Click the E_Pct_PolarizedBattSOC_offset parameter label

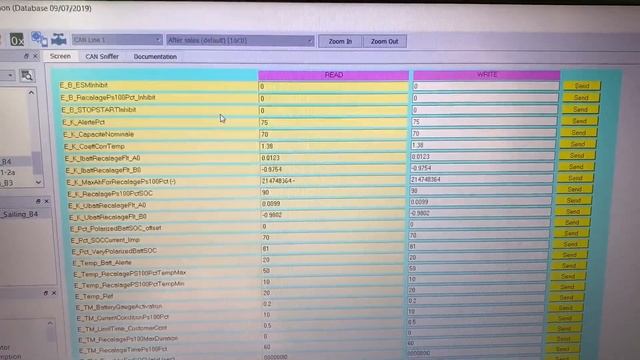(x=116, y=228)
